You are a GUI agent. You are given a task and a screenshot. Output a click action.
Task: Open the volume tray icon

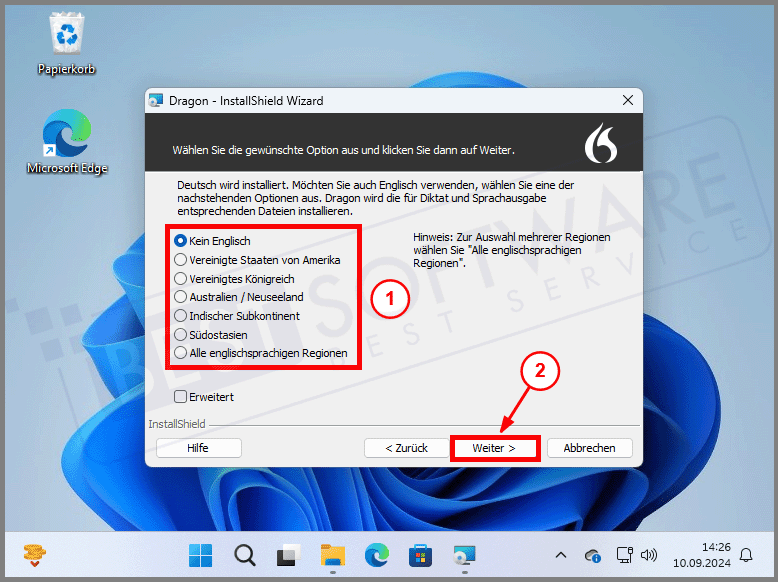point(648,555)
